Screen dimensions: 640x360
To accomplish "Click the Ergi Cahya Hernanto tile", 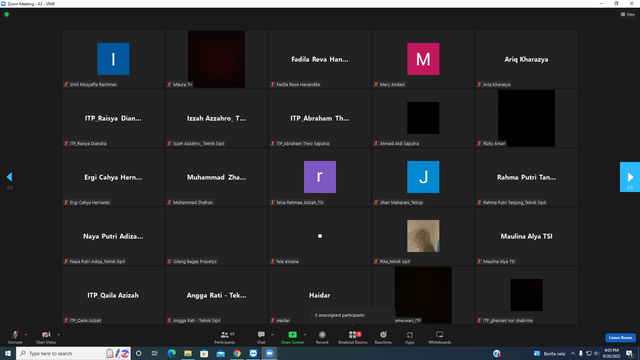I will pyautogui.click(x=113, y=177).
